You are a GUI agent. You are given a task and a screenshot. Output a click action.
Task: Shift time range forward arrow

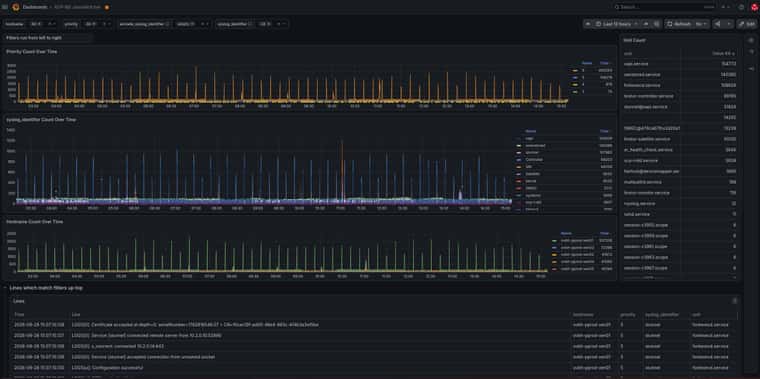(646, 24)
